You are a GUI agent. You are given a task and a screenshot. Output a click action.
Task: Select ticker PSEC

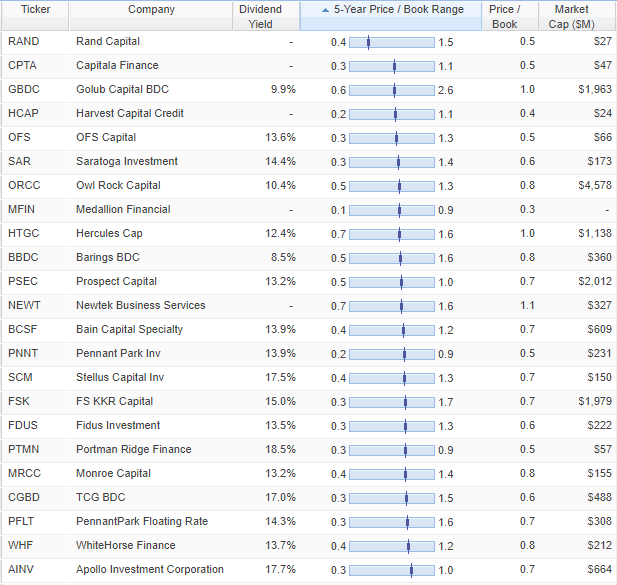(23, 281)
